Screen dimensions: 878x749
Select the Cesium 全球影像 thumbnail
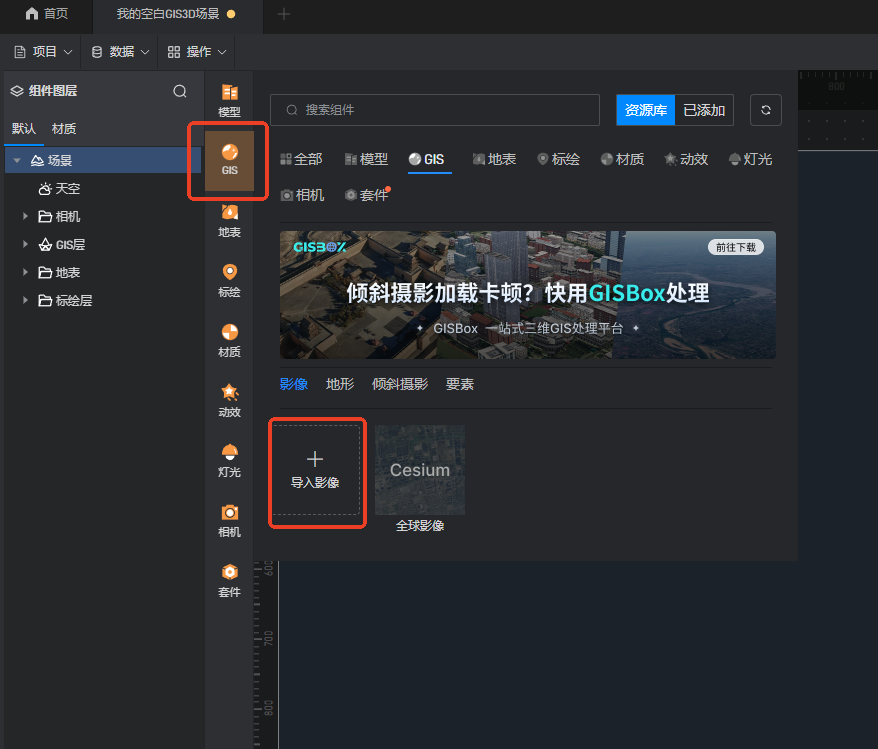[x=420, y=470]
